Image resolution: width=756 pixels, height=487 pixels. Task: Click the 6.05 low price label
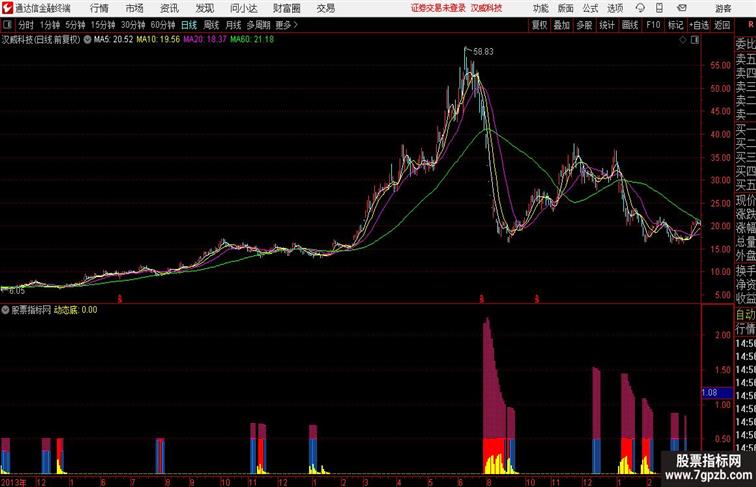point(16,291)
